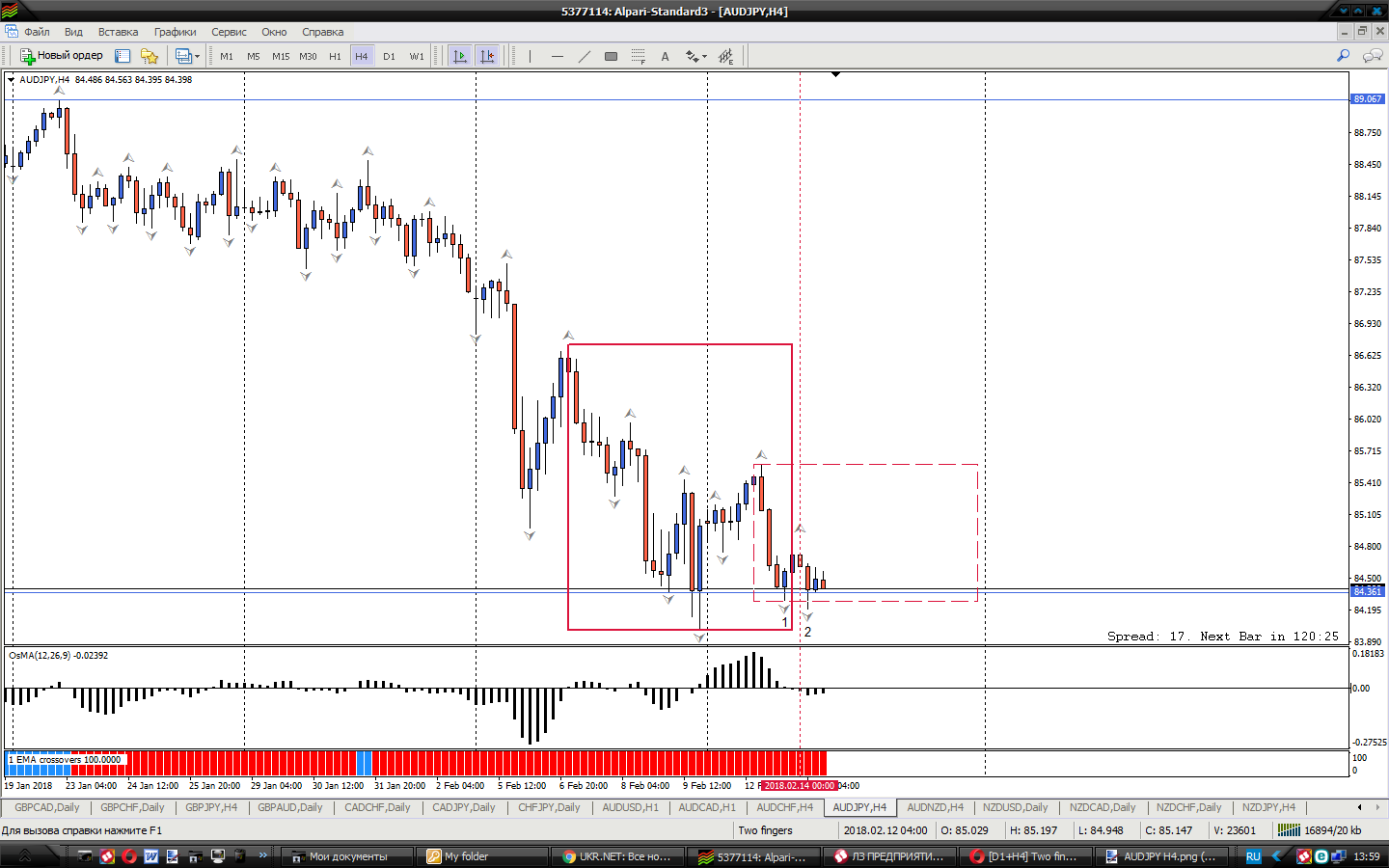Open Navigator favorites star icon
Image resolution: width=1389 pixels, height=868 pixels.
(150, 56)
